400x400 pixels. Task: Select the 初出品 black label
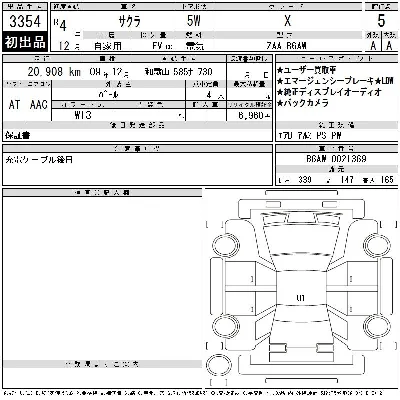click(25, 42)
